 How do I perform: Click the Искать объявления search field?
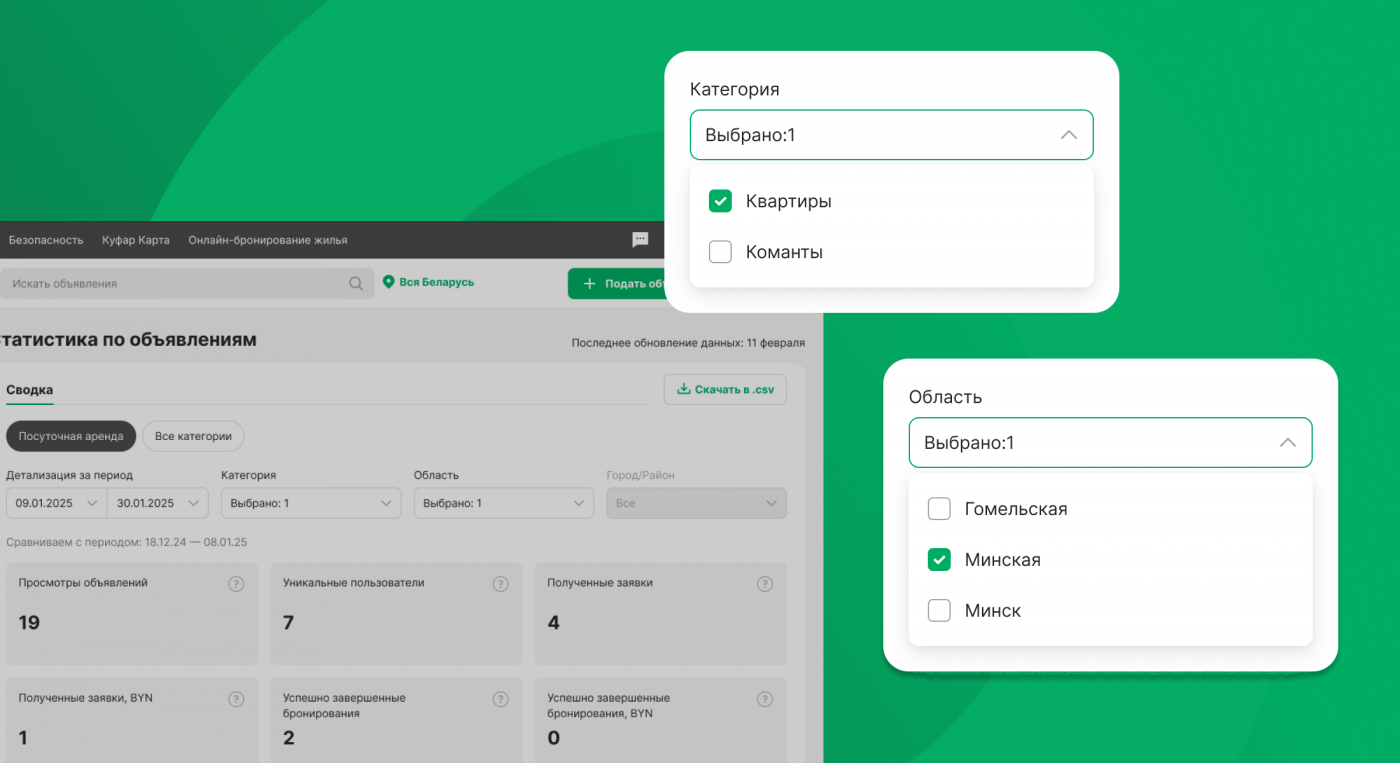point(186,283)
